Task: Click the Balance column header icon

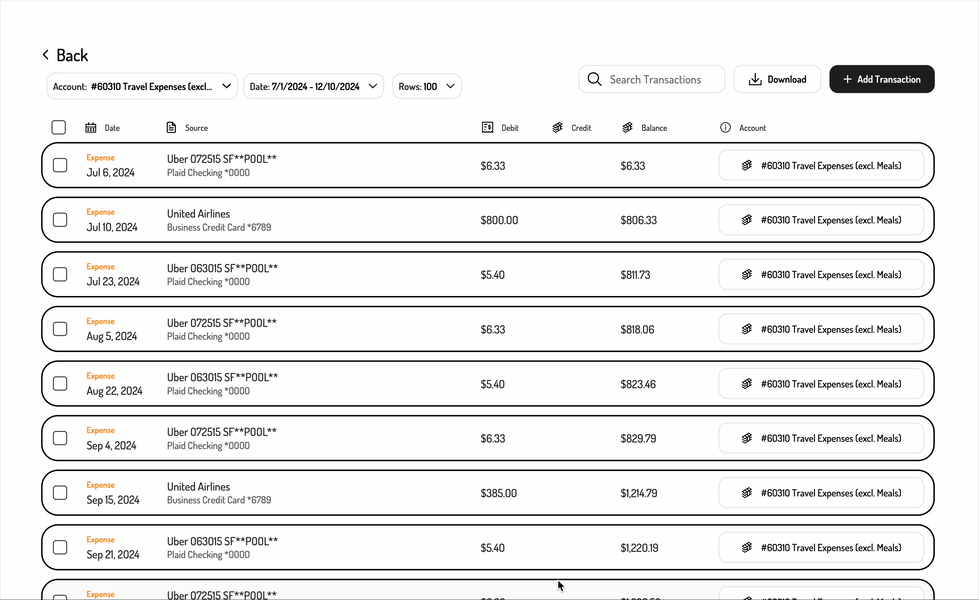Action: tap(627, 127)
